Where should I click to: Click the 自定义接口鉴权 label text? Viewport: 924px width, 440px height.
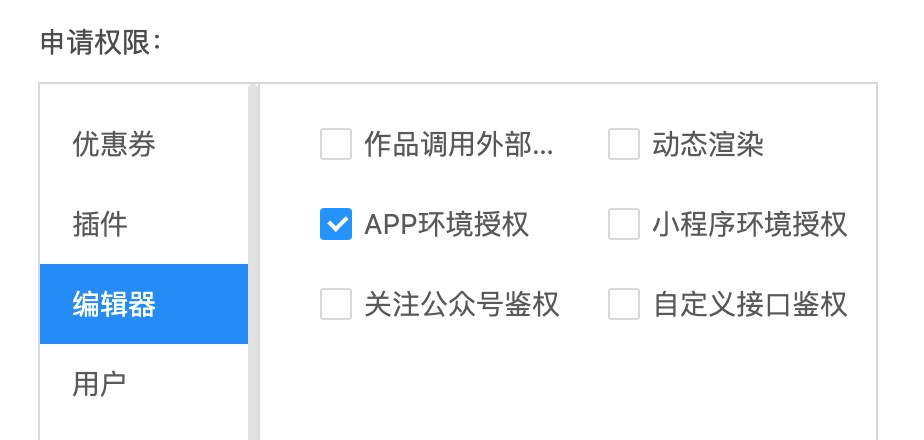750,305
